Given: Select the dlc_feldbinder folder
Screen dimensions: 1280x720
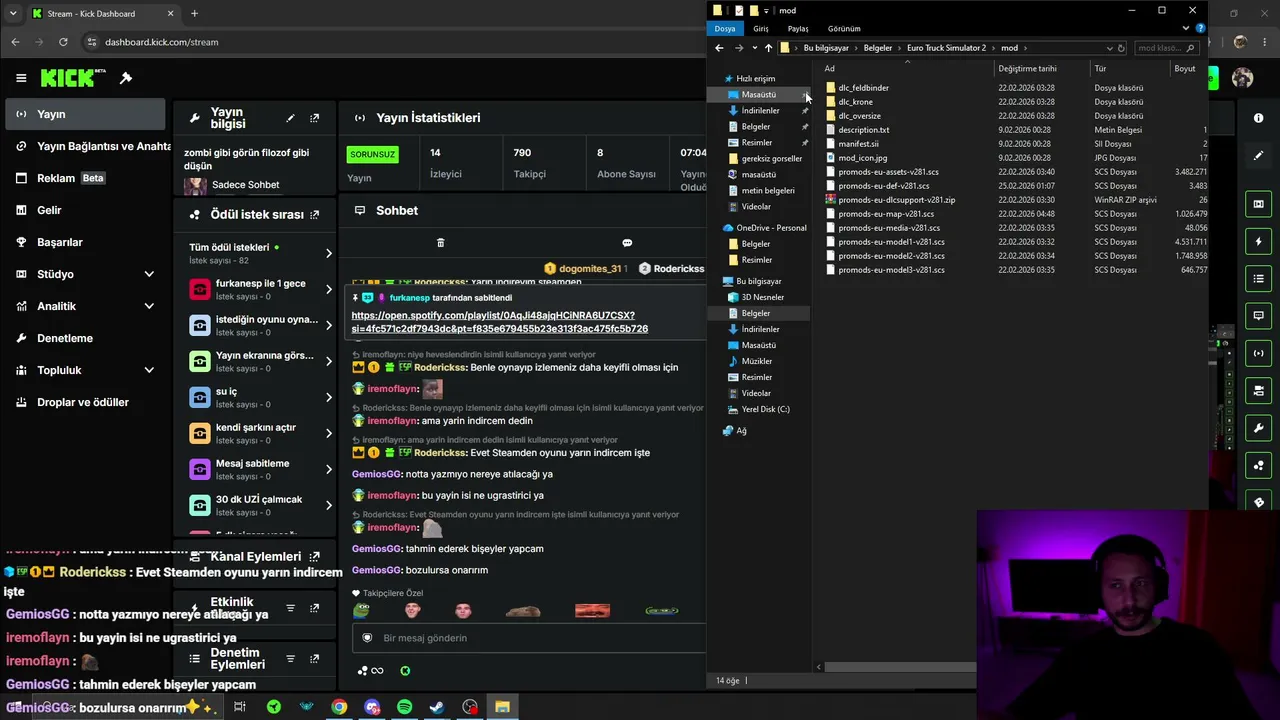Looking at the screenshot, I should pos(863,88).
